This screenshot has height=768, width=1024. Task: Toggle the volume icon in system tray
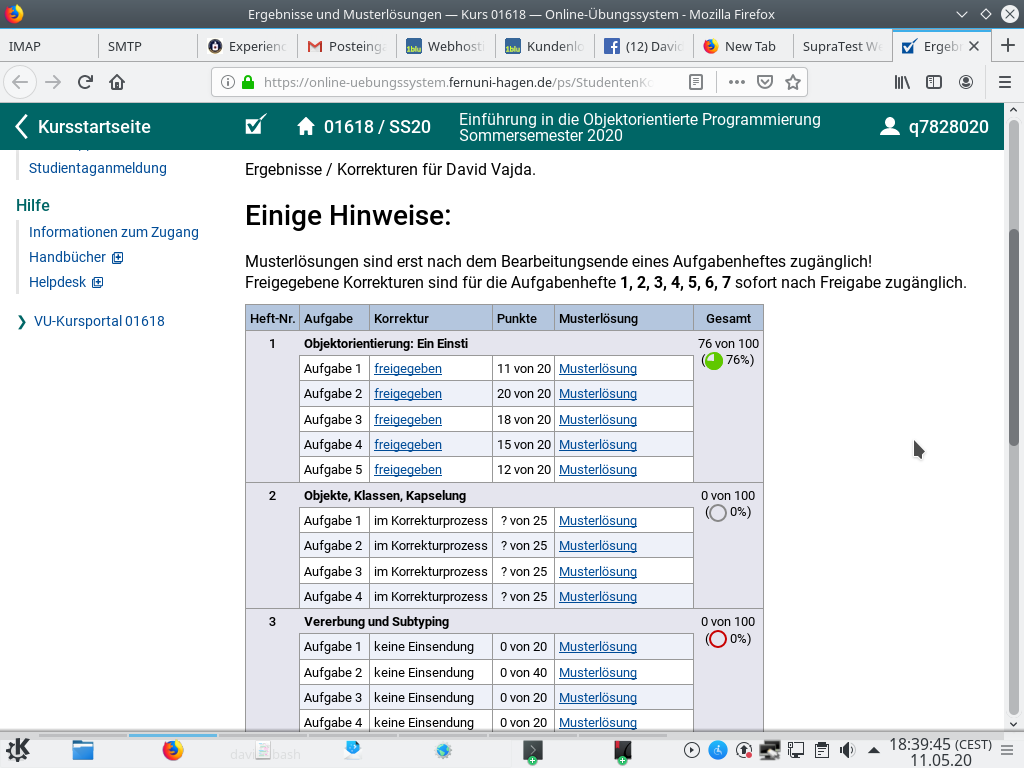coord(847,750)
